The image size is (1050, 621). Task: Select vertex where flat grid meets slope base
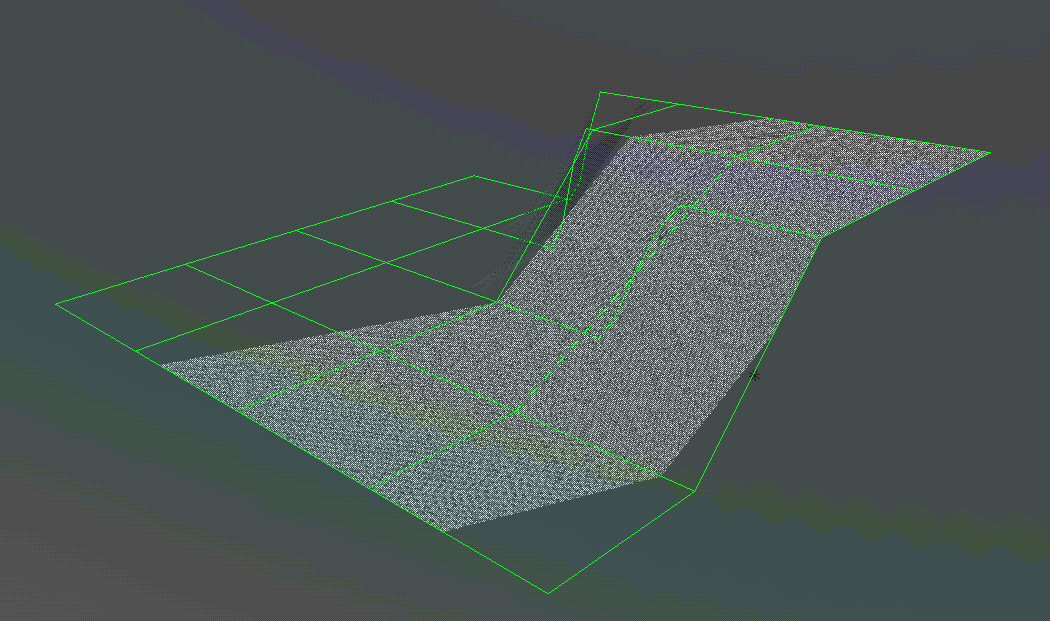tap(497, 302)
